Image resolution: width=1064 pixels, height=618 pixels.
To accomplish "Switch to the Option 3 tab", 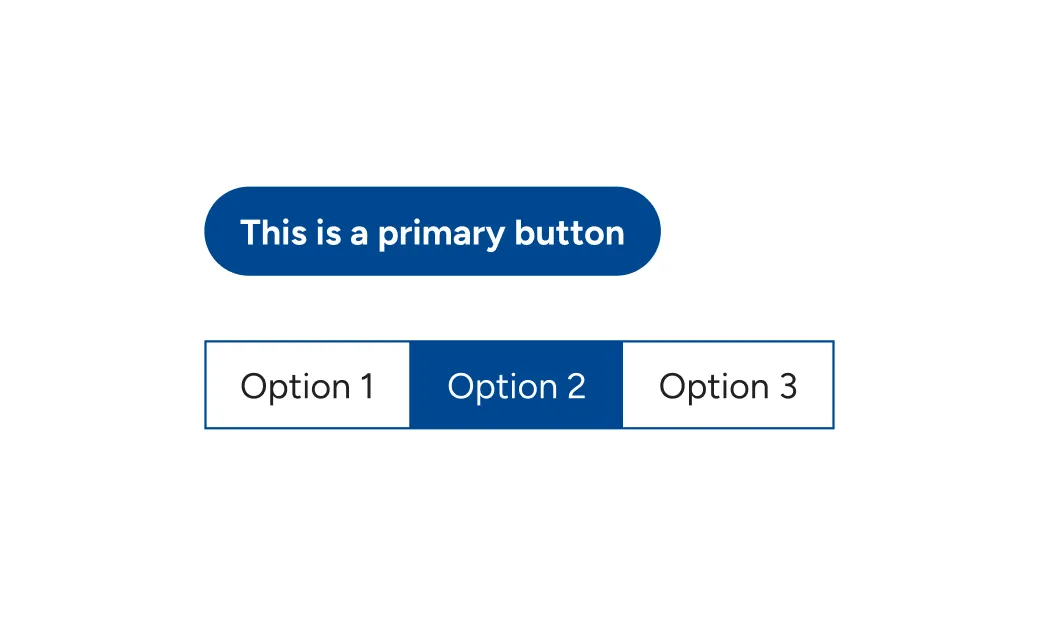I will (728, 385).
